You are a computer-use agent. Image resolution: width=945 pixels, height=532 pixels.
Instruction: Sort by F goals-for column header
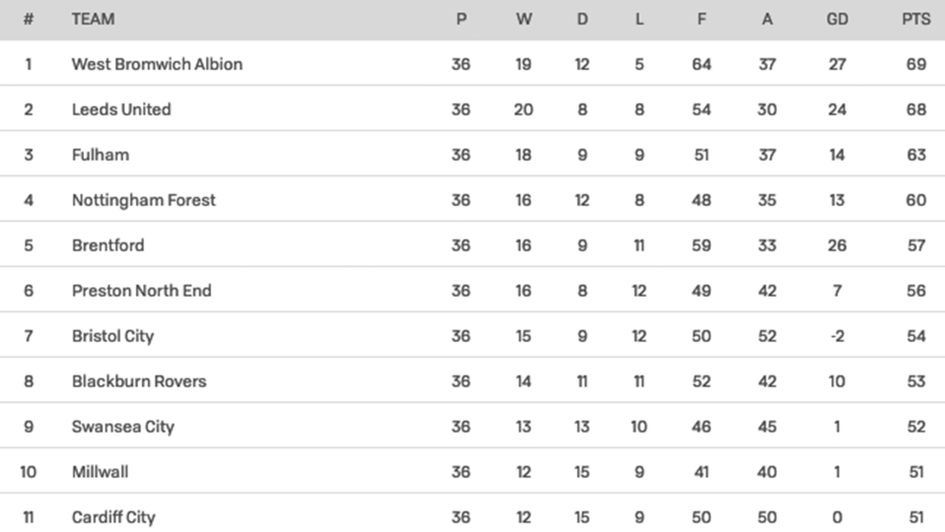[702, 19]
